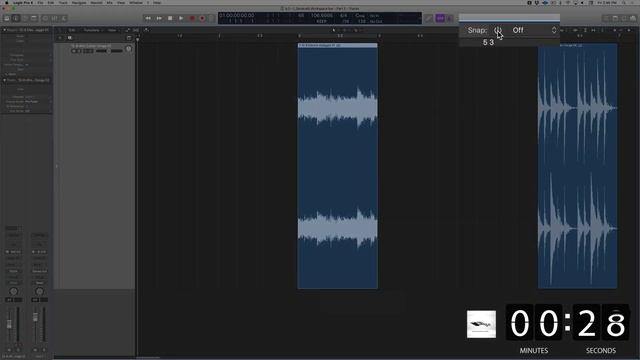This screenshot has width=640, height=360.
Task: Click the Add Track plus button
Action: [x=60, y=38]
